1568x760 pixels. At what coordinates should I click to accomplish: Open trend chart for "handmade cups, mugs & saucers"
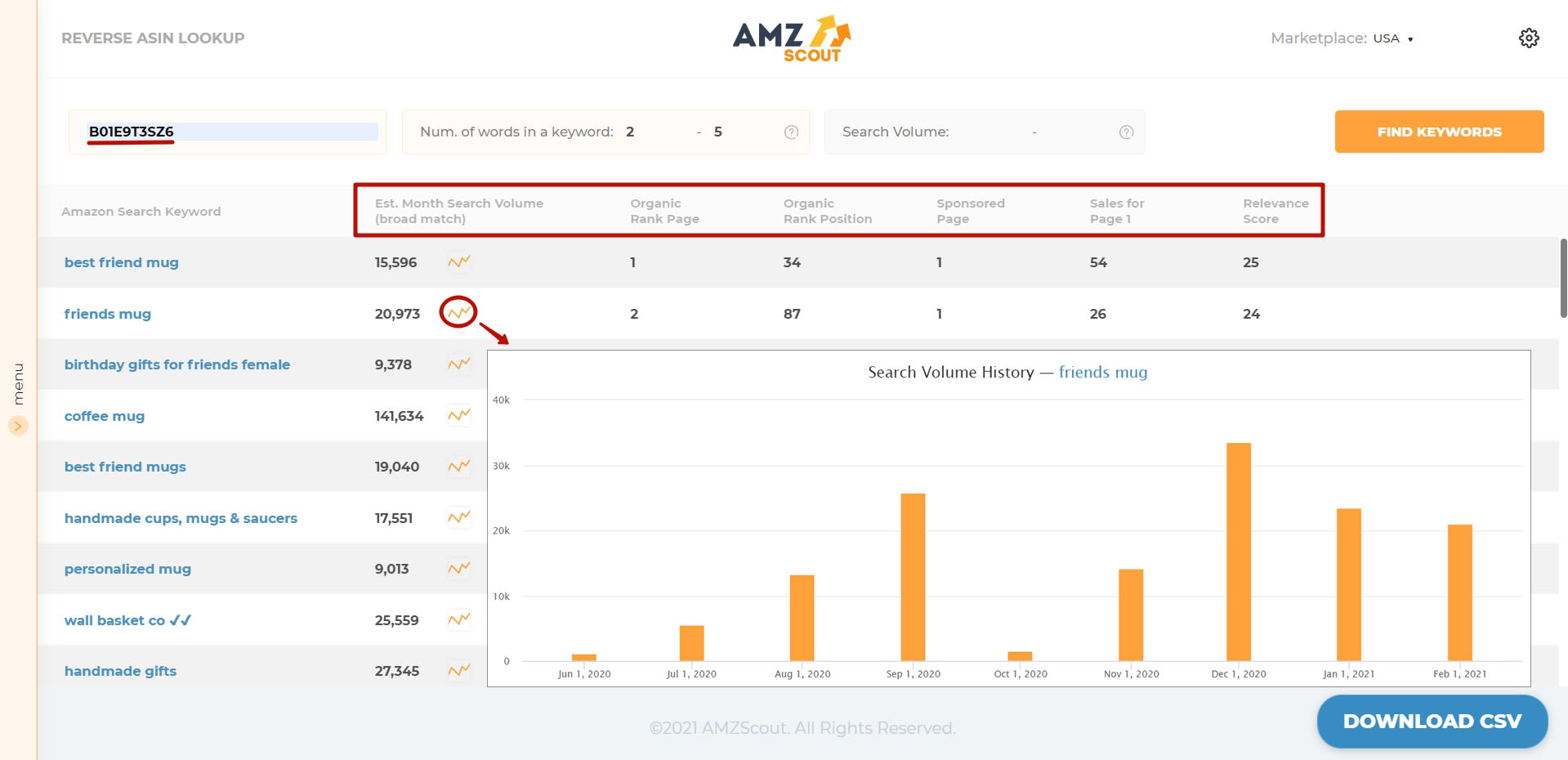pyautogui.click(x=458, y=517)
